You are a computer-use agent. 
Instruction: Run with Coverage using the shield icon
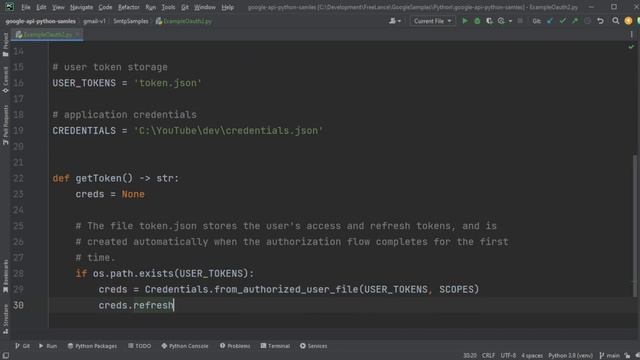489,21
